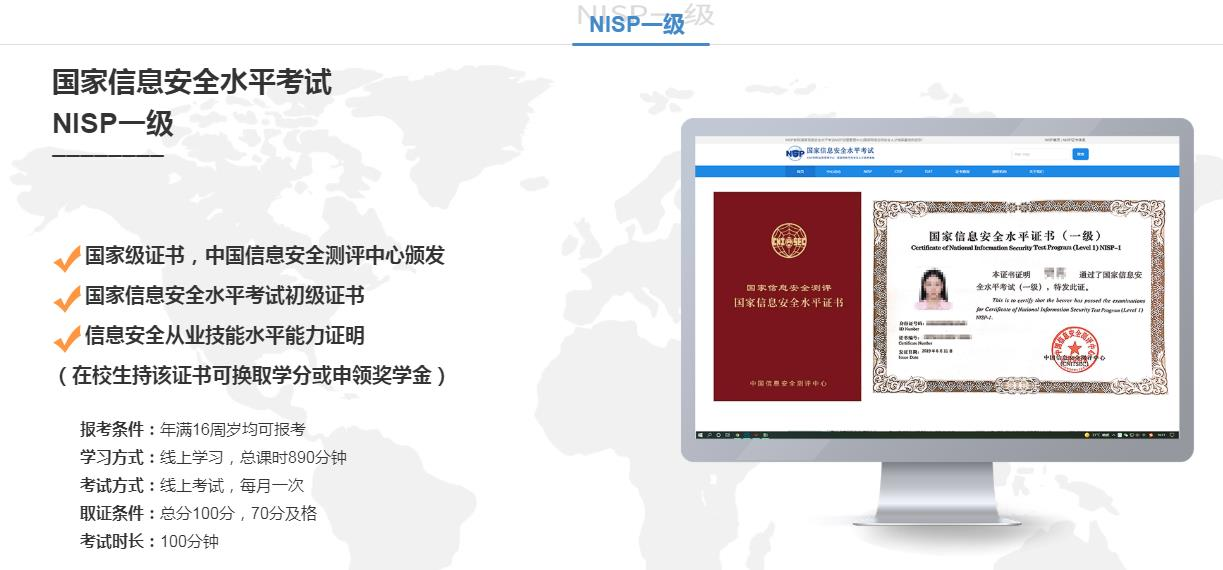
Task: Click the line 取证条件：总分100分，70分及格
Action: (198, 513)
